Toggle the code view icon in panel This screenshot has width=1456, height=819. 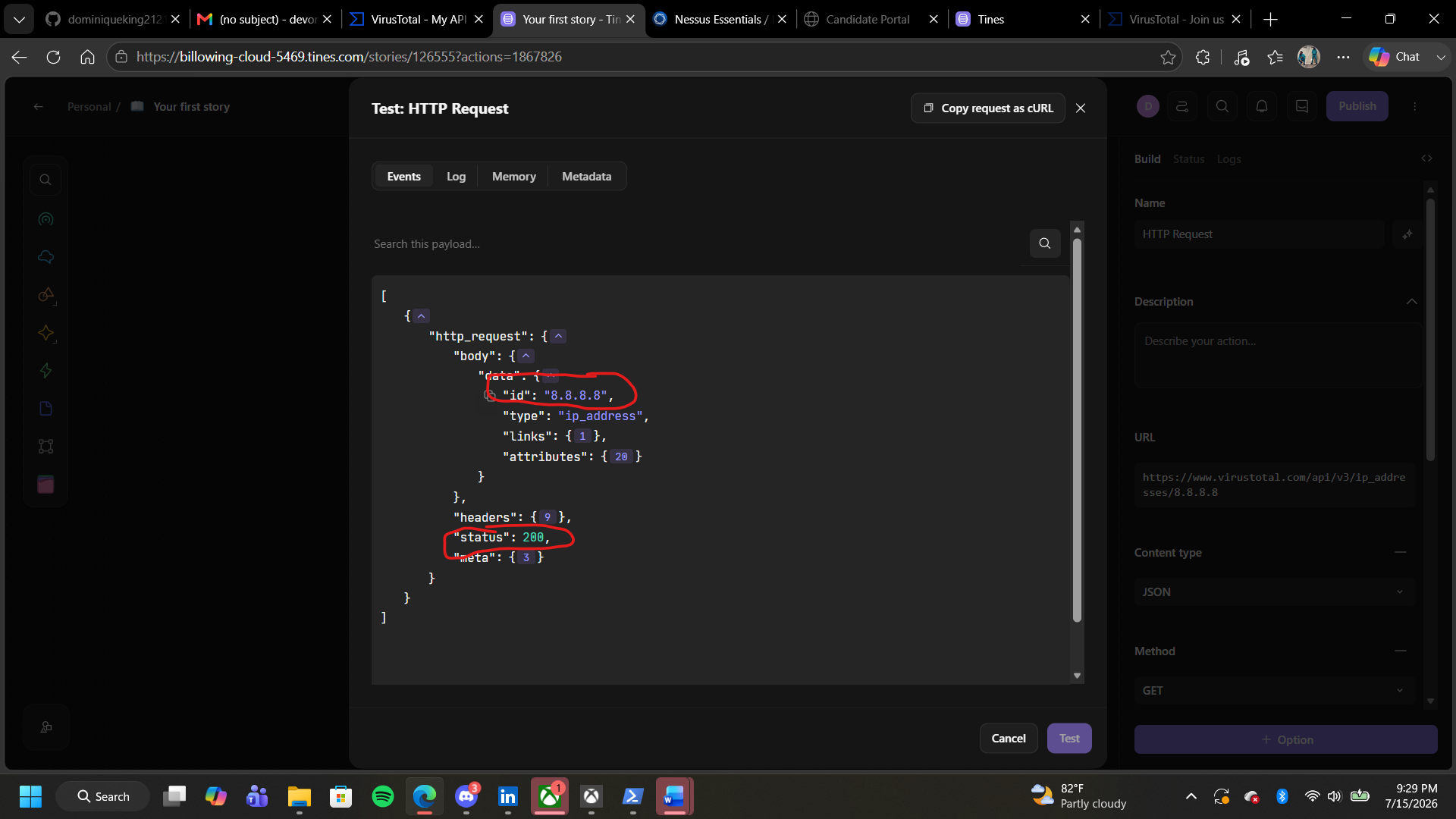(x=1426, y=158)
